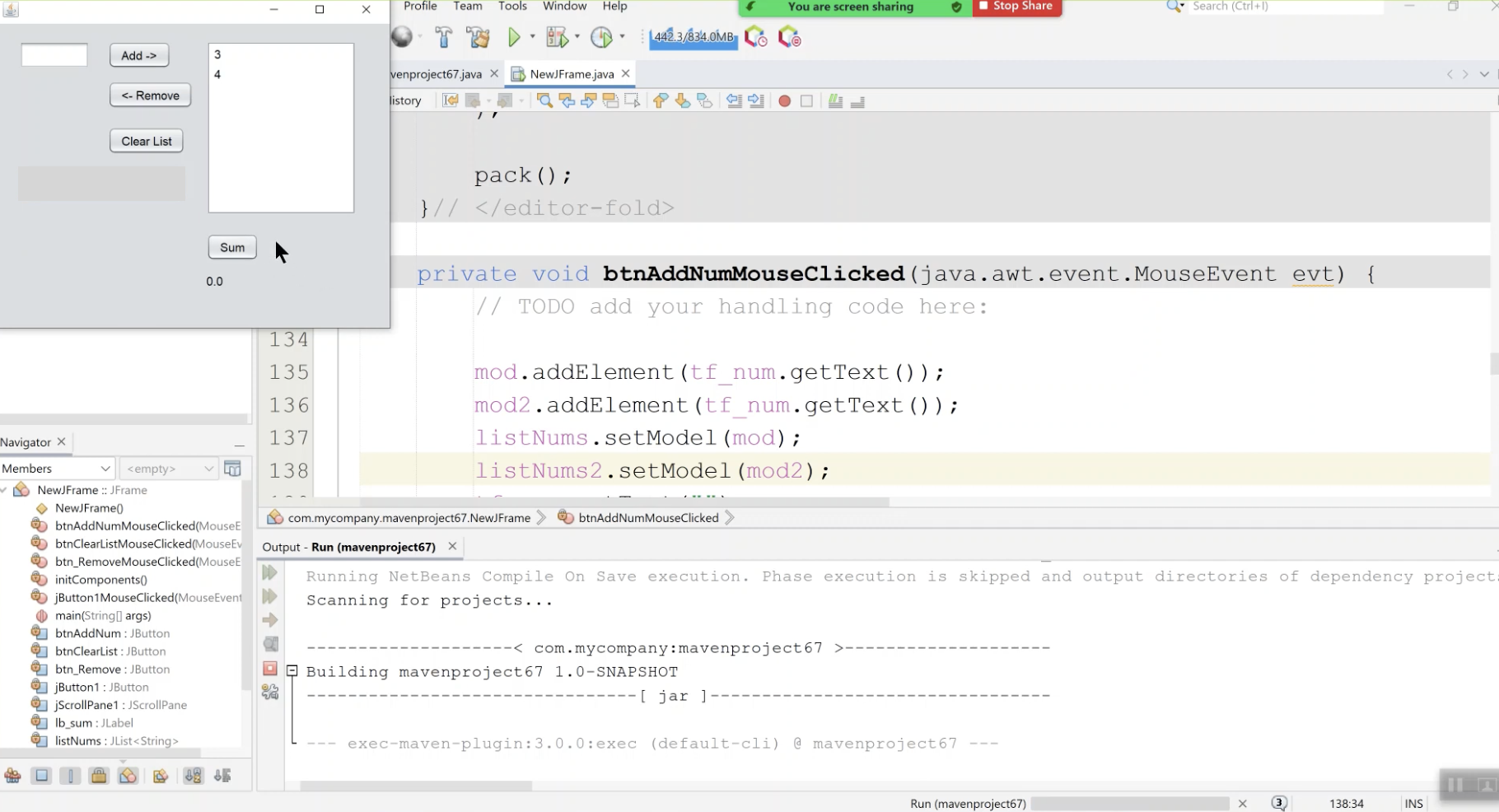Click the Profile Project icon
This screenshot has height=812, width=1499.
(x=602, y=37)
